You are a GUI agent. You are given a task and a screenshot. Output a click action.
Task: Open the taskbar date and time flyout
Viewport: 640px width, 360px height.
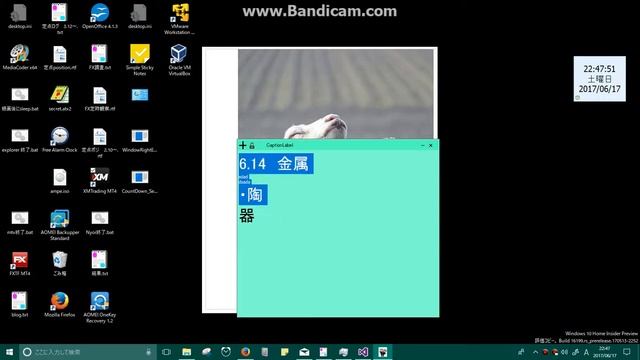click(x=604, y=352)
